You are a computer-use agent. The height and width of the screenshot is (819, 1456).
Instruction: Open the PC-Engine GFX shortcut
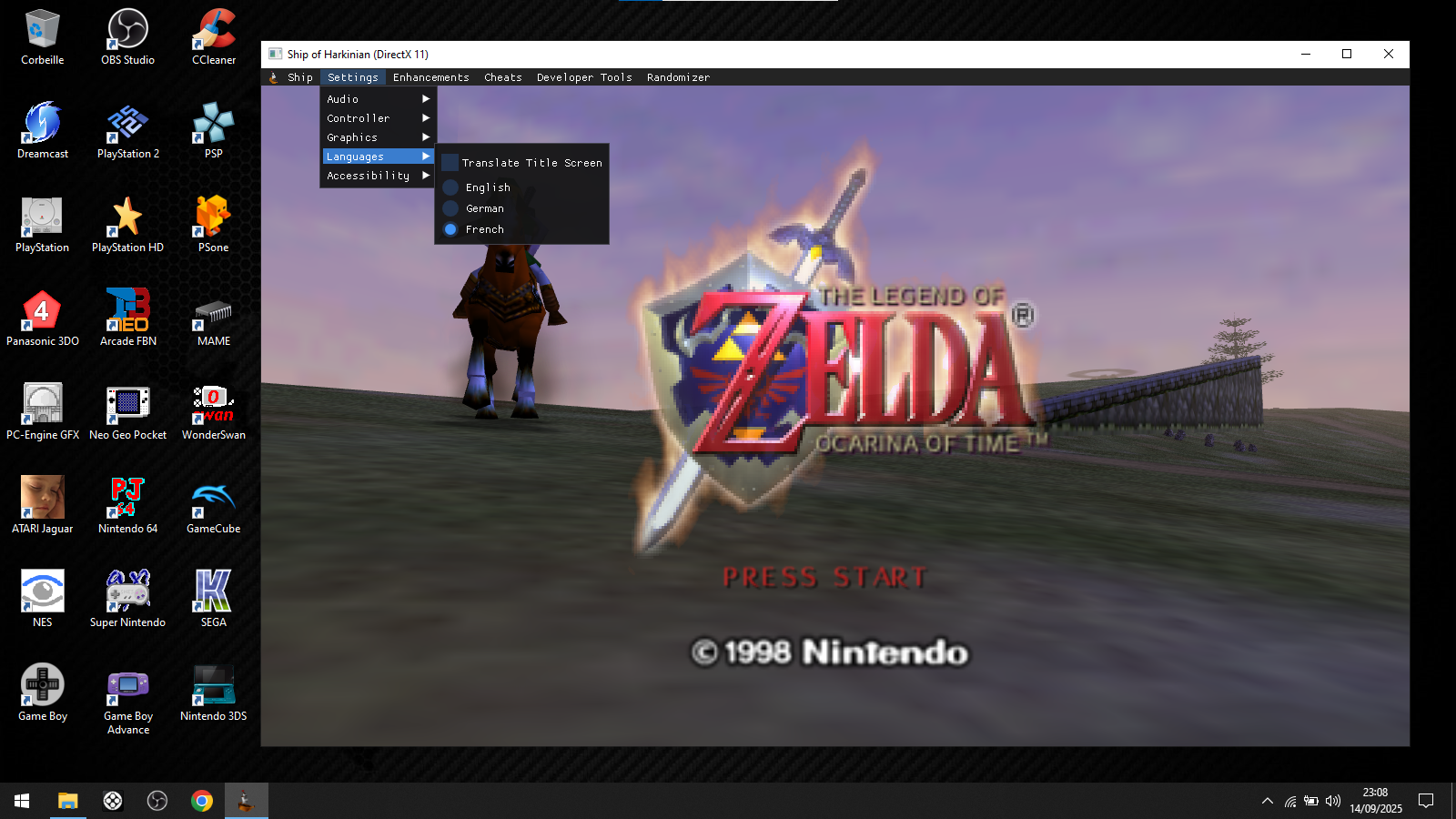click(42, 412)
